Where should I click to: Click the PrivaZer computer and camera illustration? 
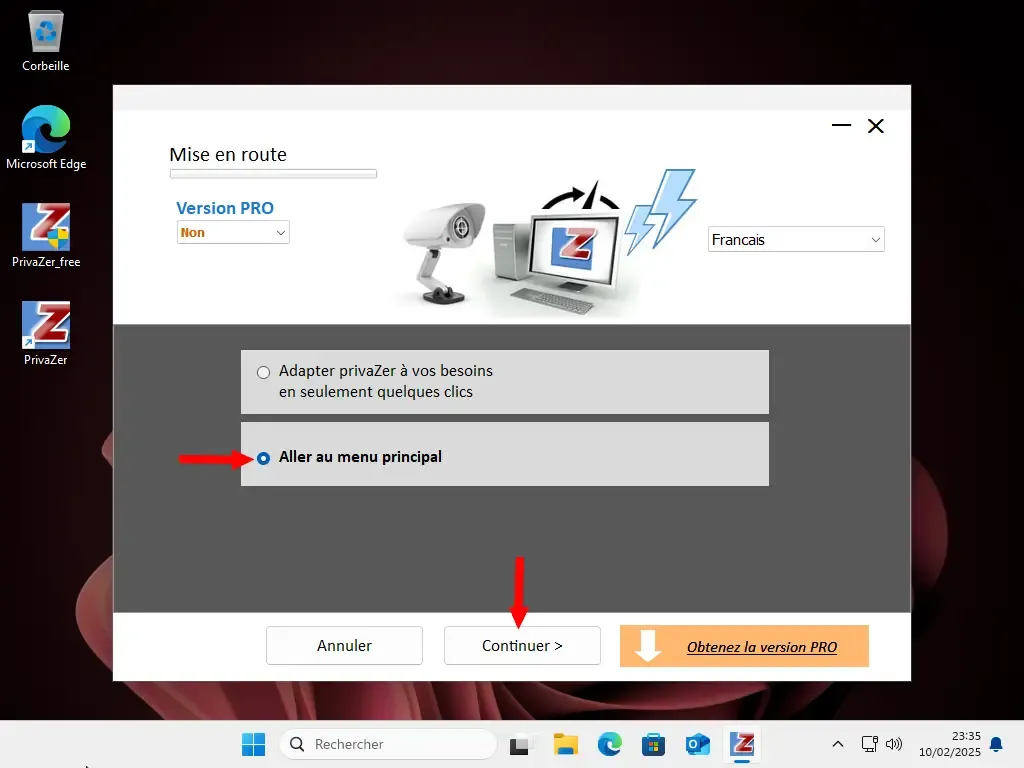(549, 243)
